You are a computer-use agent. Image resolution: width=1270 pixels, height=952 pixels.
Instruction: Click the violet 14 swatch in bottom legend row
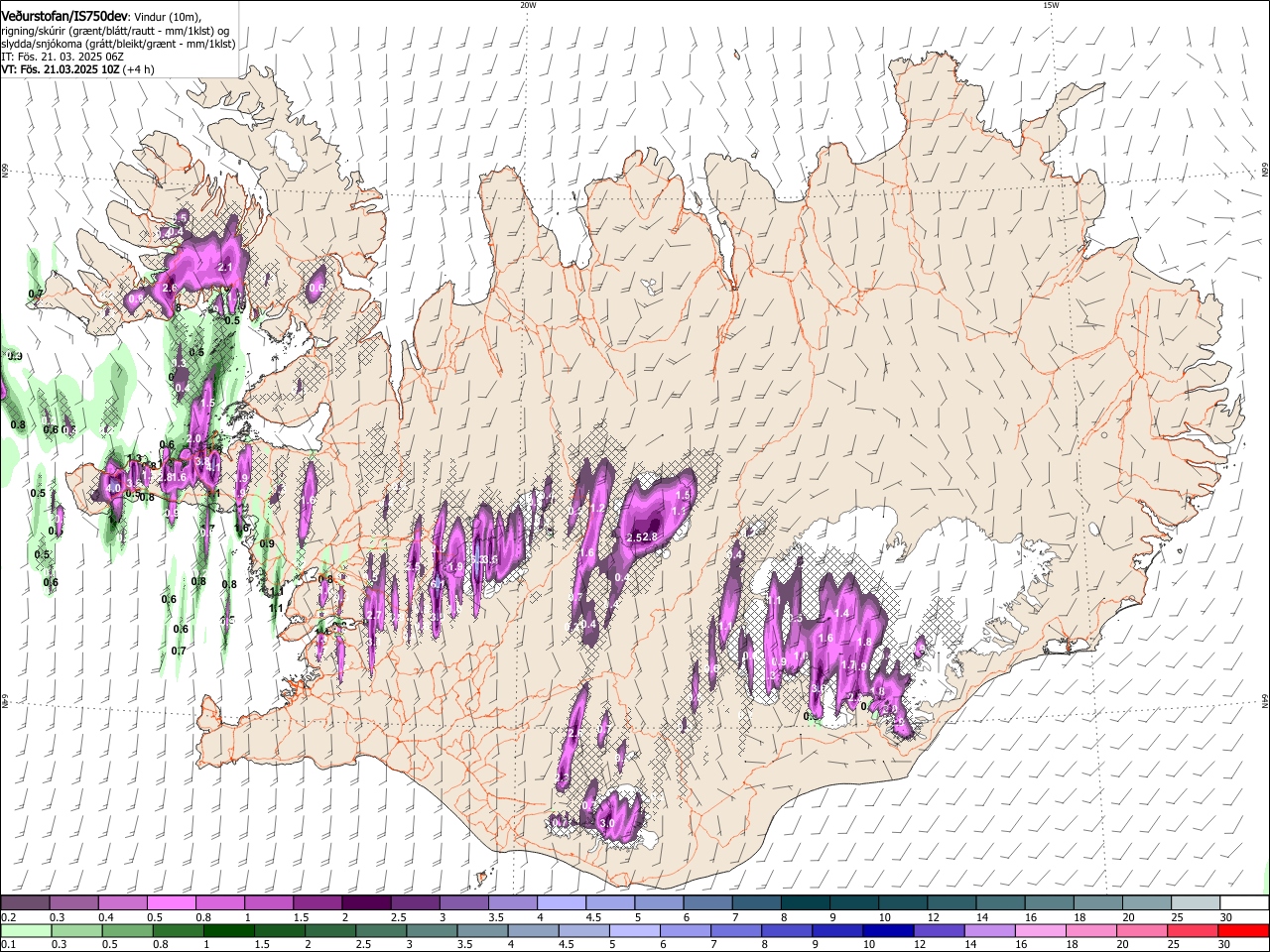[x=990, y=930]
